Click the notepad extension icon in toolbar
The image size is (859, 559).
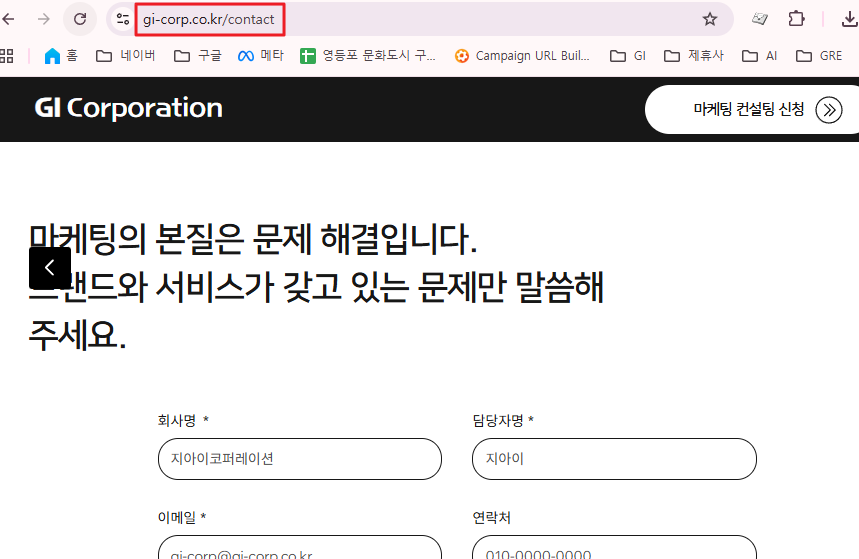click(760, 19)
